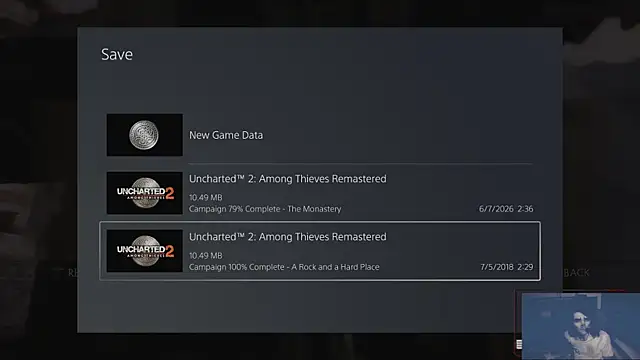This screenshot has width=640, height=360.
Task: Click the Save dialog heading
Action: [x=117, y=54]
